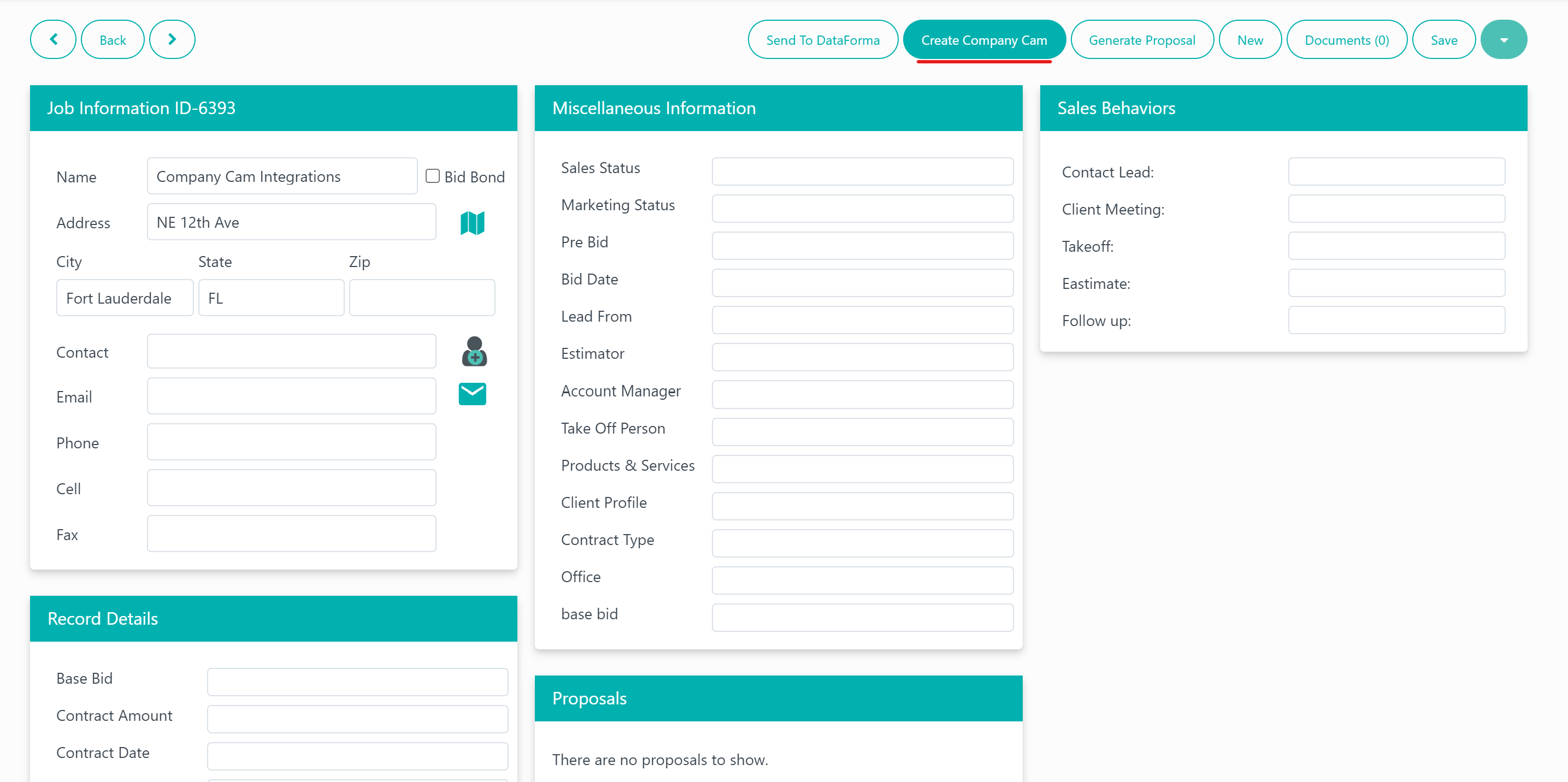Click the New button
This screenshot has width=1568, height=782.
[1249, 39]
